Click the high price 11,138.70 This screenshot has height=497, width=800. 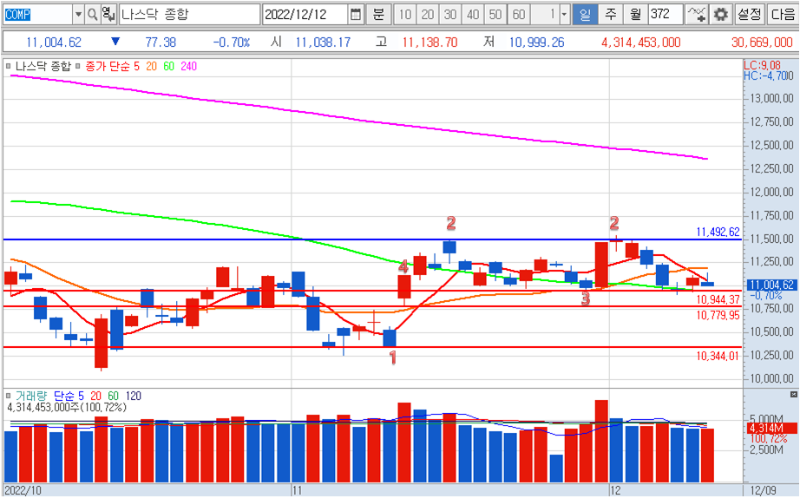[x=430, y=42]
